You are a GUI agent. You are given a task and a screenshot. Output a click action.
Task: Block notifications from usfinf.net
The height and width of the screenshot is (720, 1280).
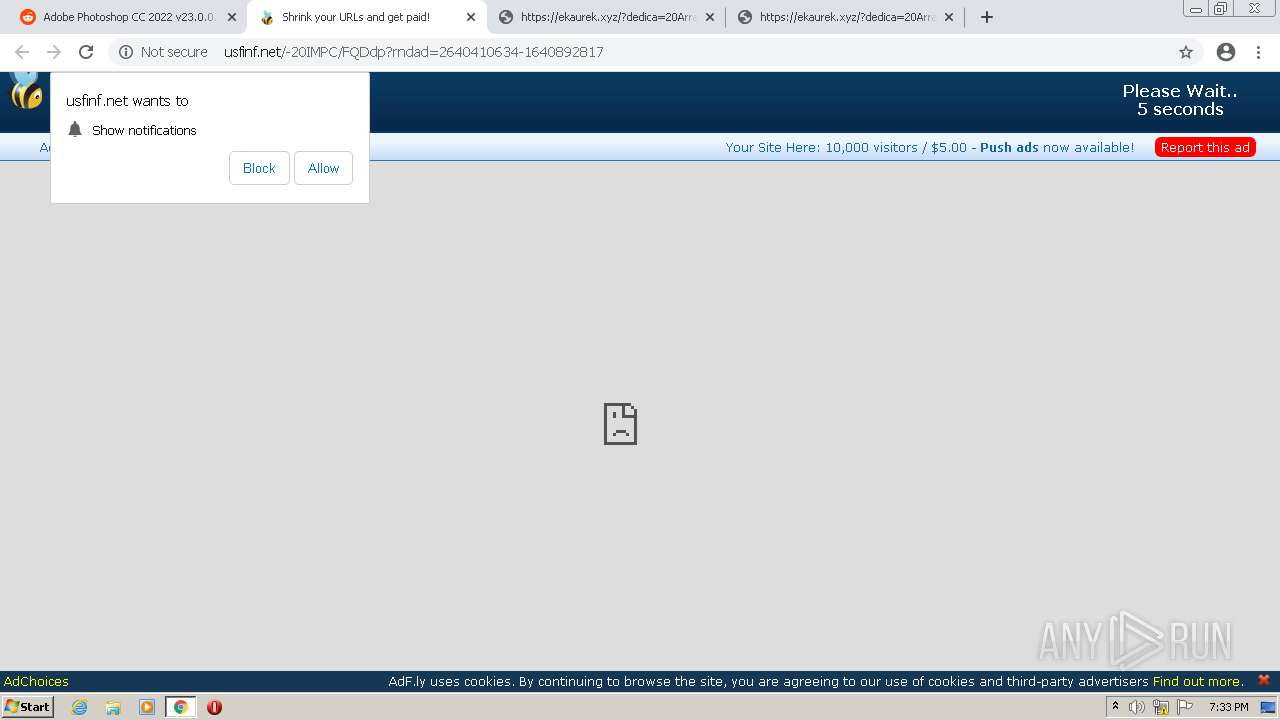pos(259,168)
